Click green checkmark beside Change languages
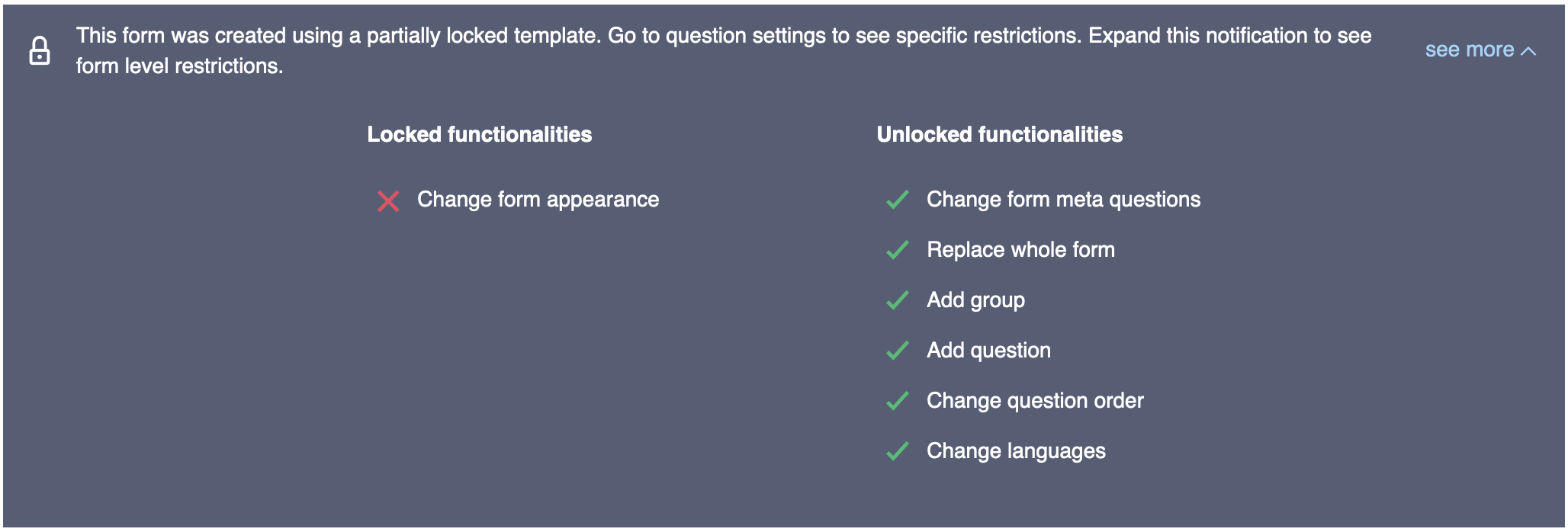This screenshot has height=532, width=1568. (x=898, y=451)
